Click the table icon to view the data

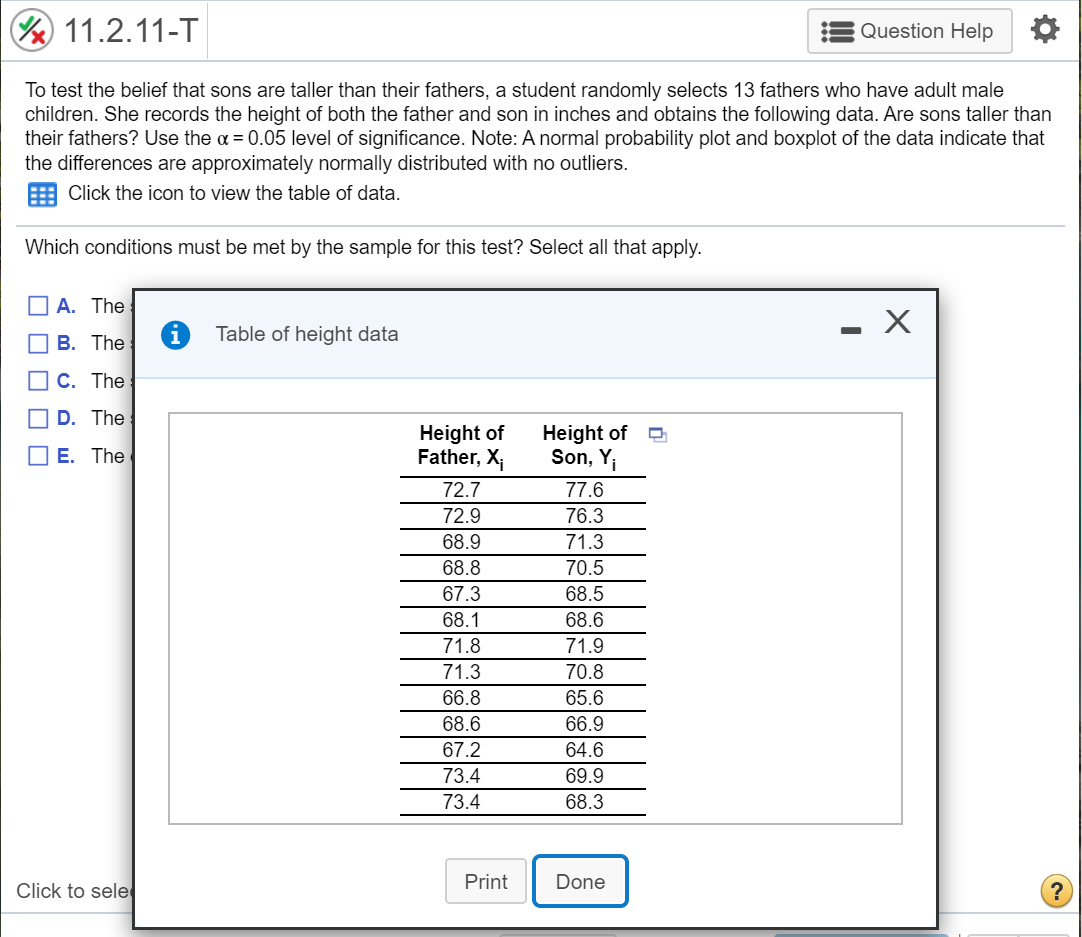coord(40,194)
